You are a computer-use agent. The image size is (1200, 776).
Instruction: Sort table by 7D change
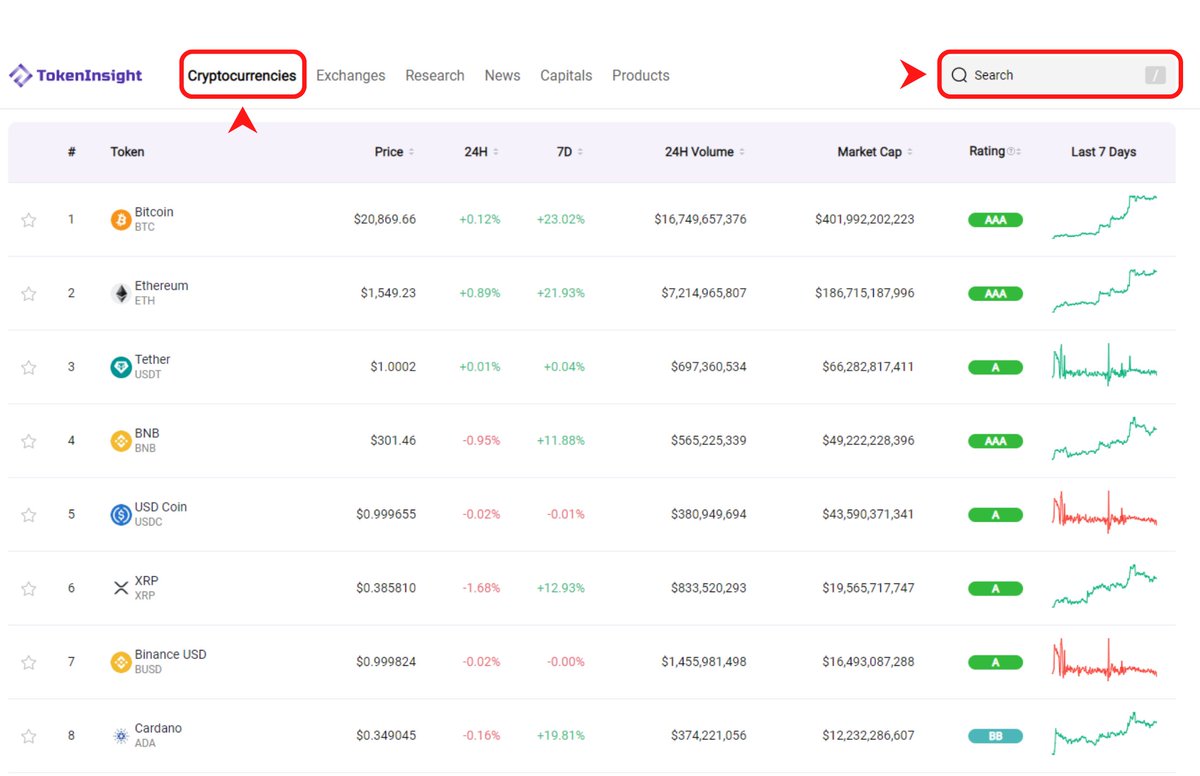coord(570,152)
